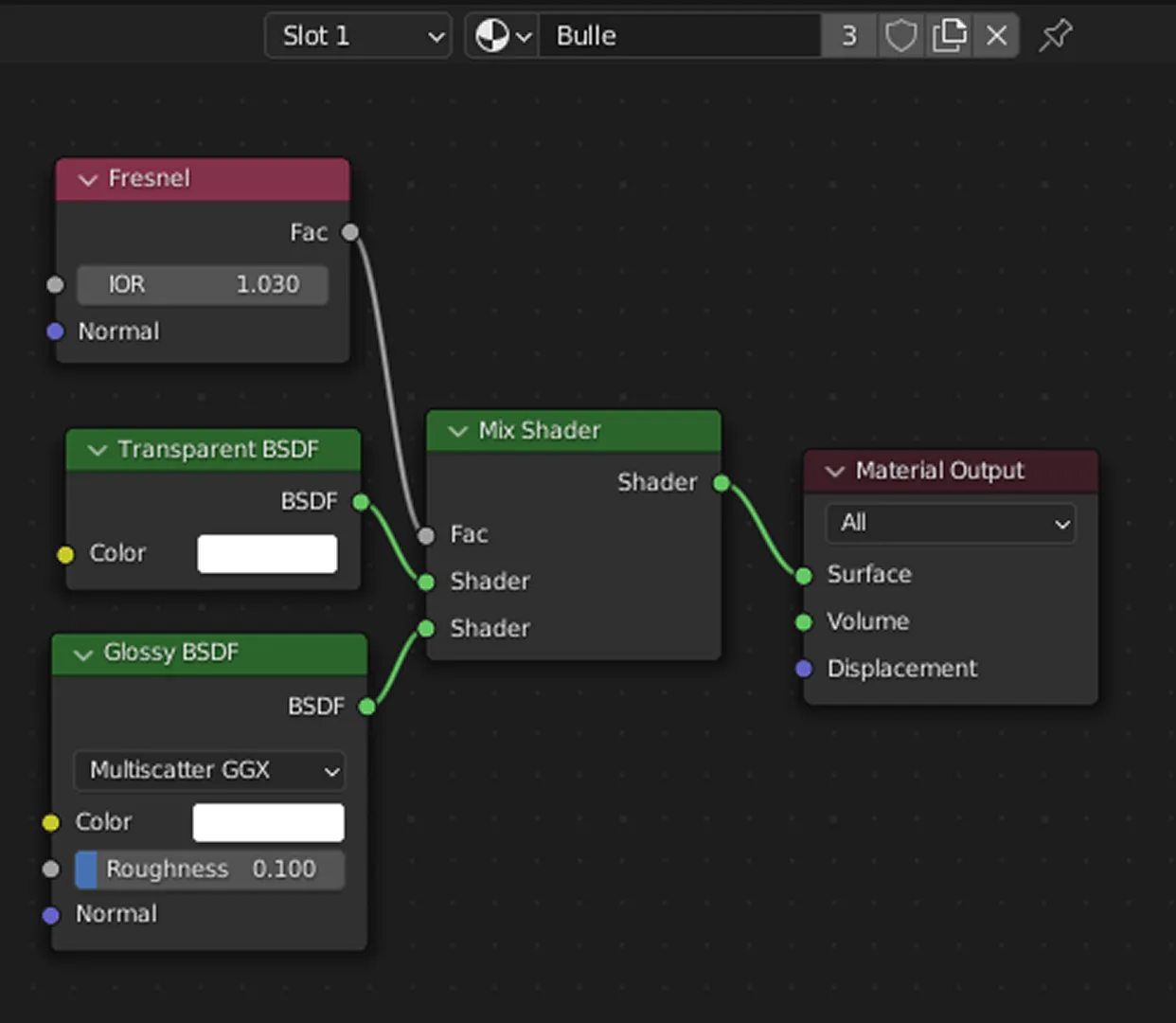Collapse the Fresnel node

click(87, 179)
